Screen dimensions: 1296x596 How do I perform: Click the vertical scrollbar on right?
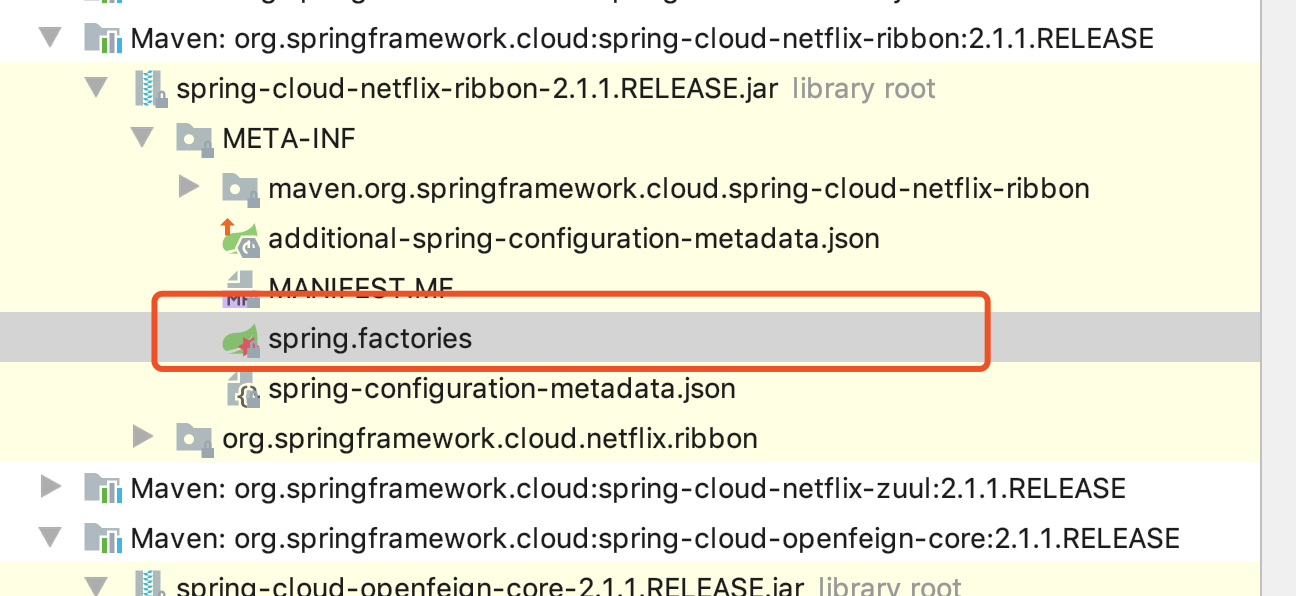(1278, 300)
